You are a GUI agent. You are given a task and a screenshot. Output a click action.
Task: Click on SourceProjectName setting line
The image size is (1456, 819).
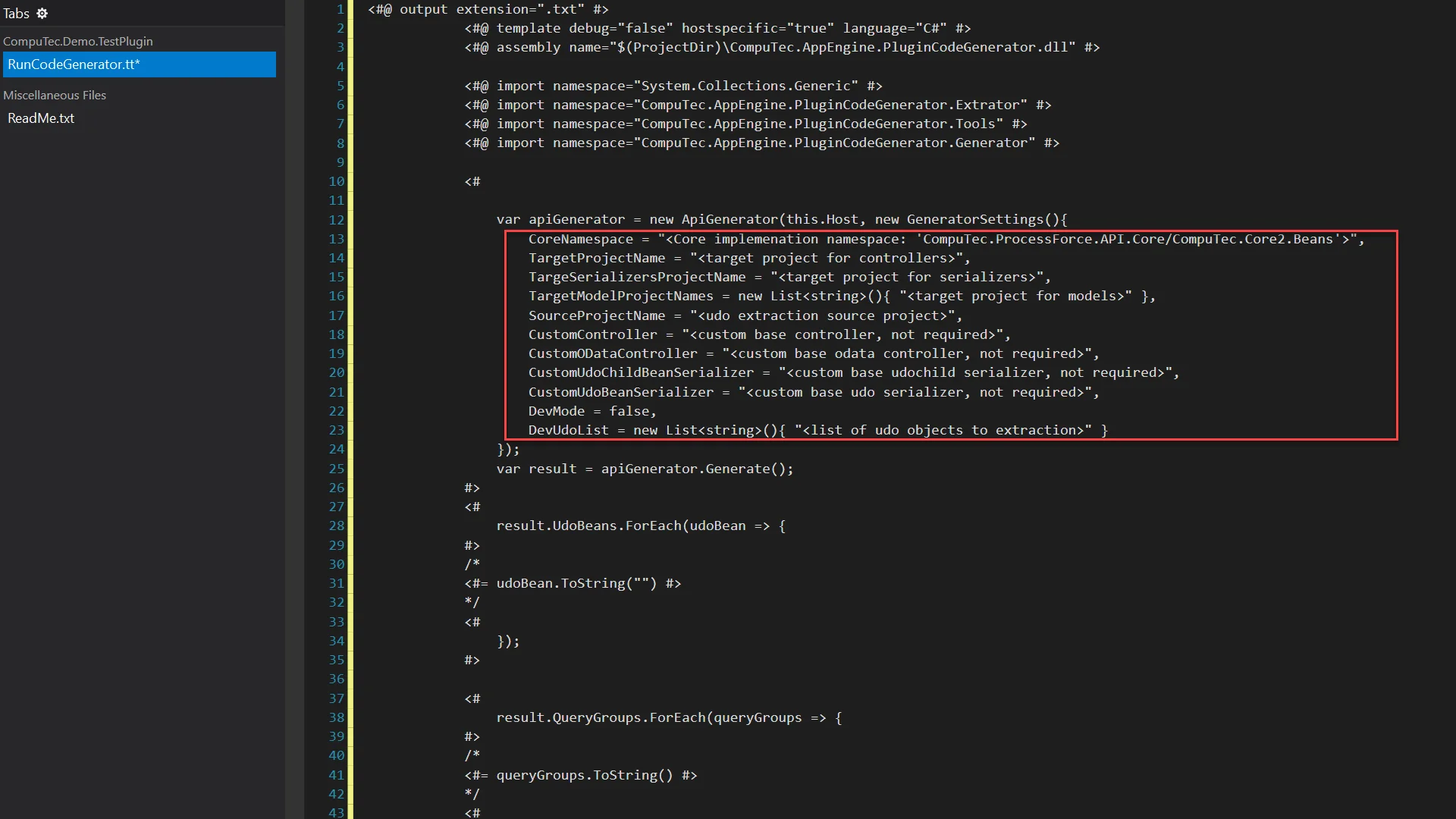coord(596,315)
